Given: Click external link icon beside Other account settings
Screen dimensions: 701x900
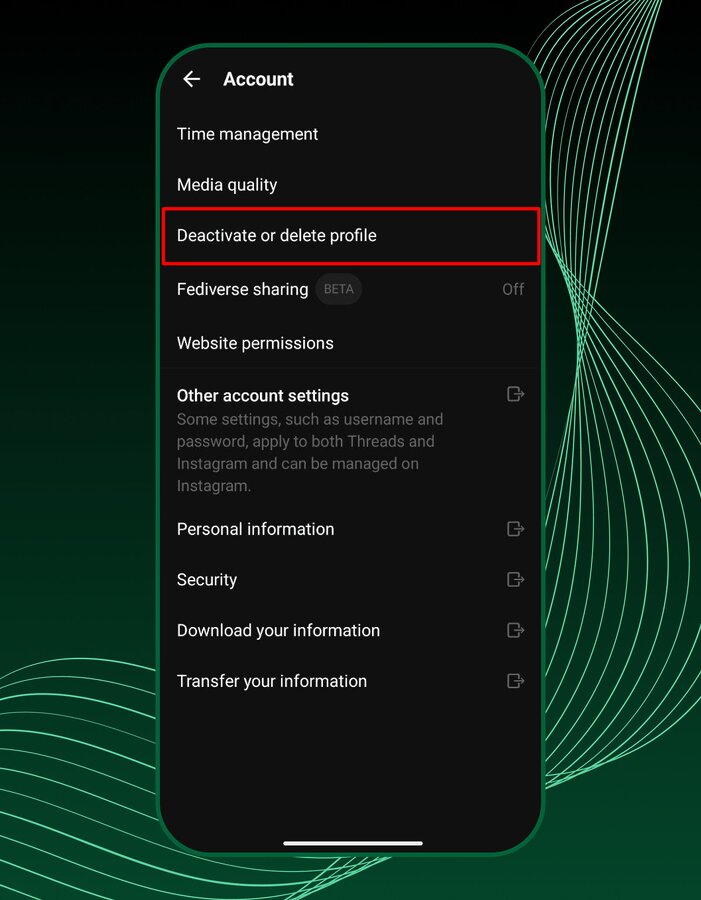Looking at the screenshot, I should point(515,394).
